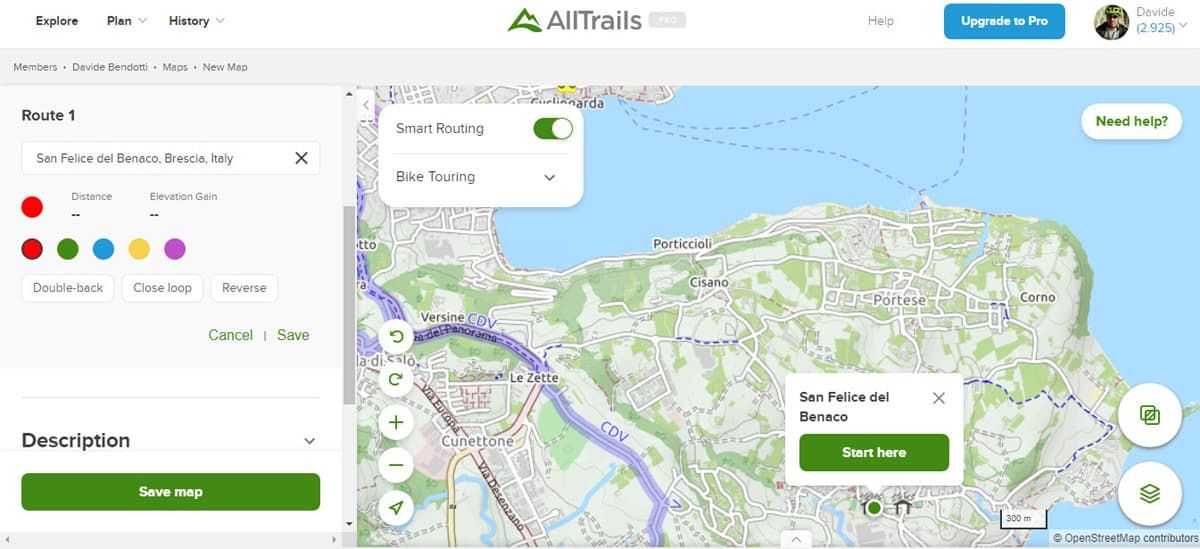Click the Portese map label
The width and height of the screenshot is (1200, 549).
(899, 300)
